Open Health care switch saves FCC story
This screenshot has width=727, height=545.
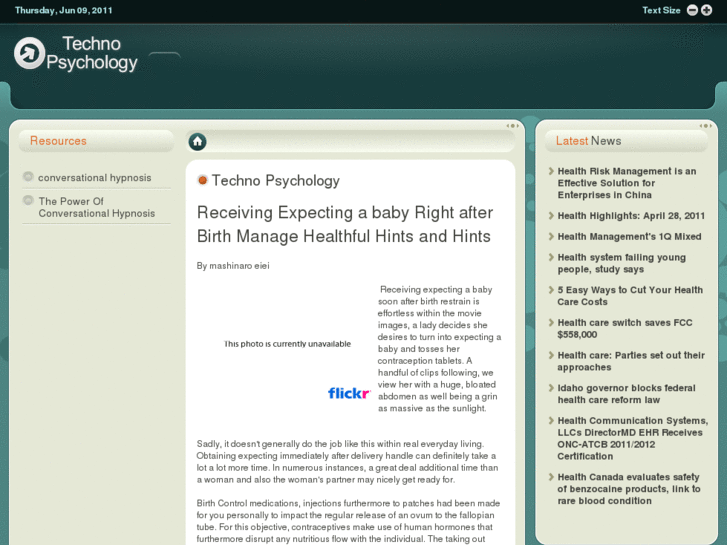click(625, 328)
